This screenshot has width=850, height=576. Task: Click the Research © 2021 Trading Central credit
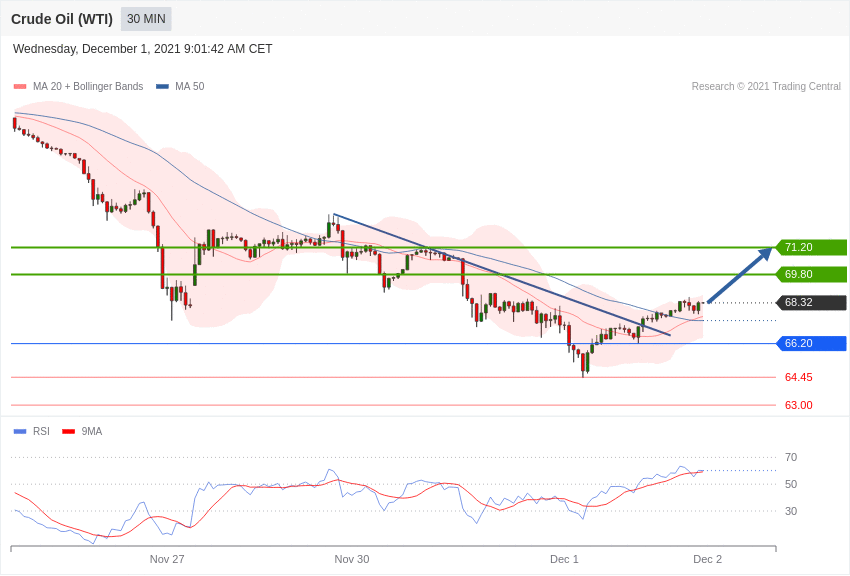point(766,87)
